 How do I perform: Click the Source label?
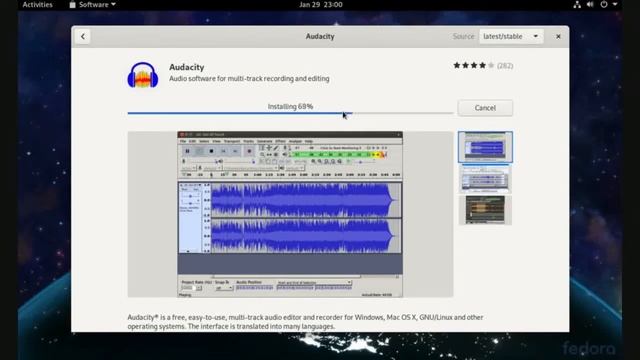point(463,36)
